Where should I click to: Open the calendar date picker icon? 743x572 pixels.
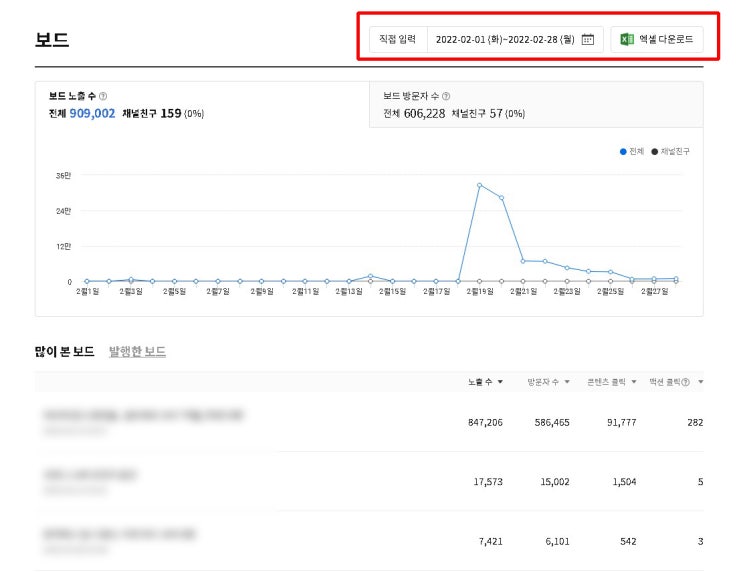coord(588,39)
